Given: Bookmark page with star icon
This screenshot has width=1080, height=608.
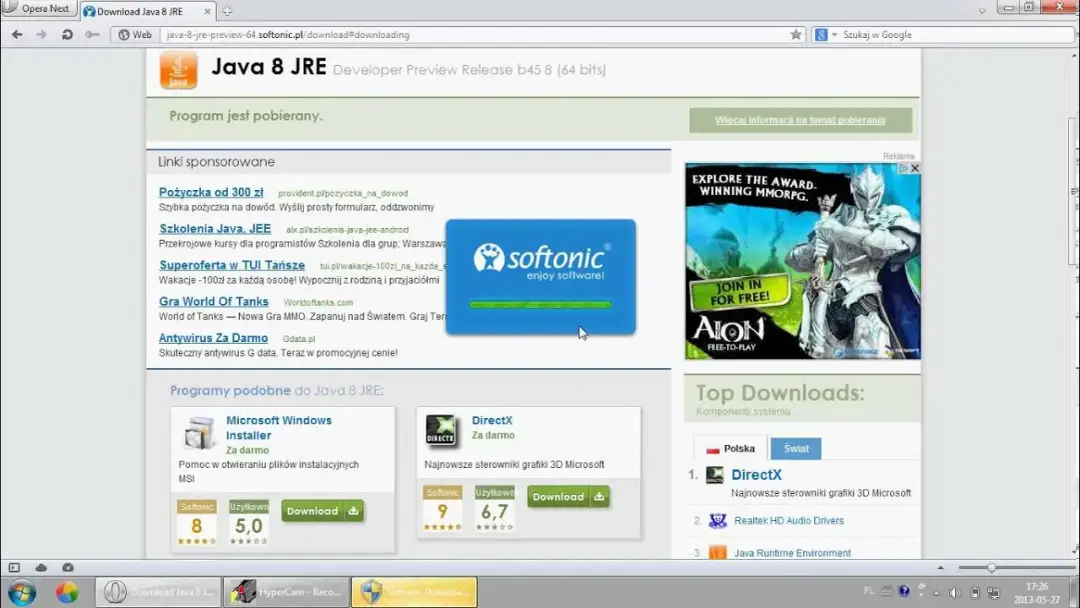Looking at the screenshot, I should click(796, 34).
